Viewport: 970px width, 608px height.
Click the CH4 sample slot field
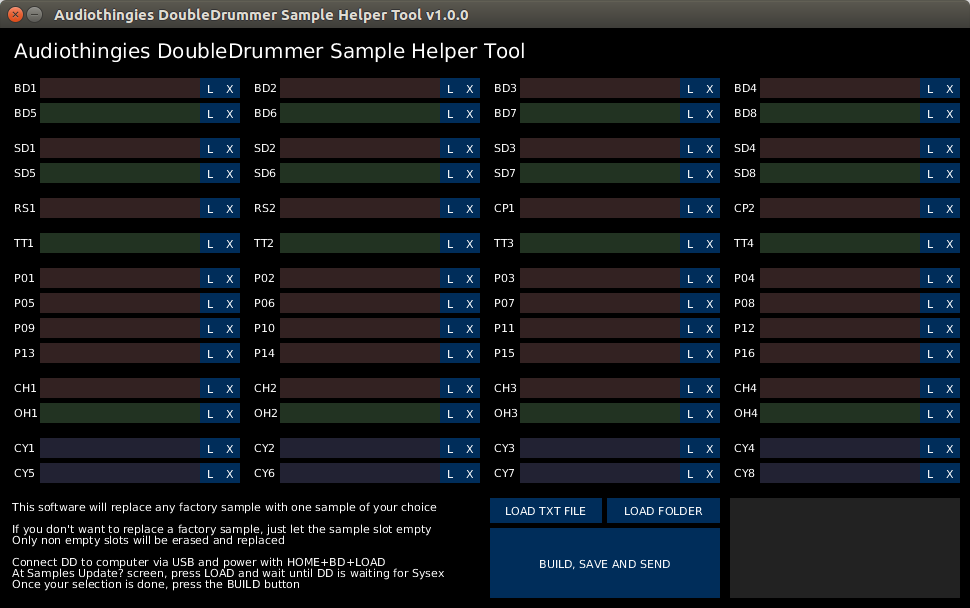[840, 388]
